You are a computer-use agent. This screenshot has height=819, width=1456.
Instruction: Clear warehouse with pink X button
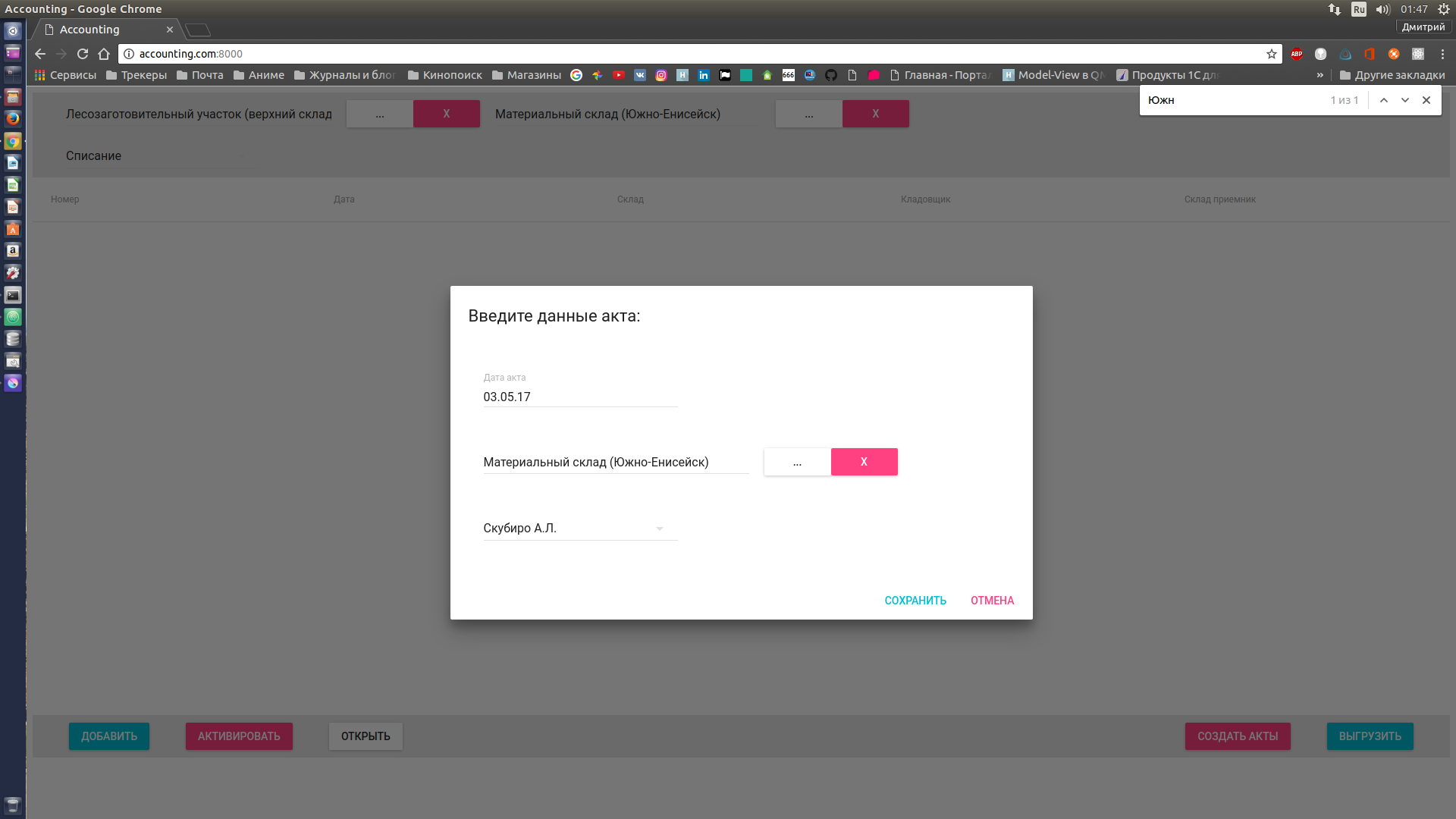click(x=864, y=462)
